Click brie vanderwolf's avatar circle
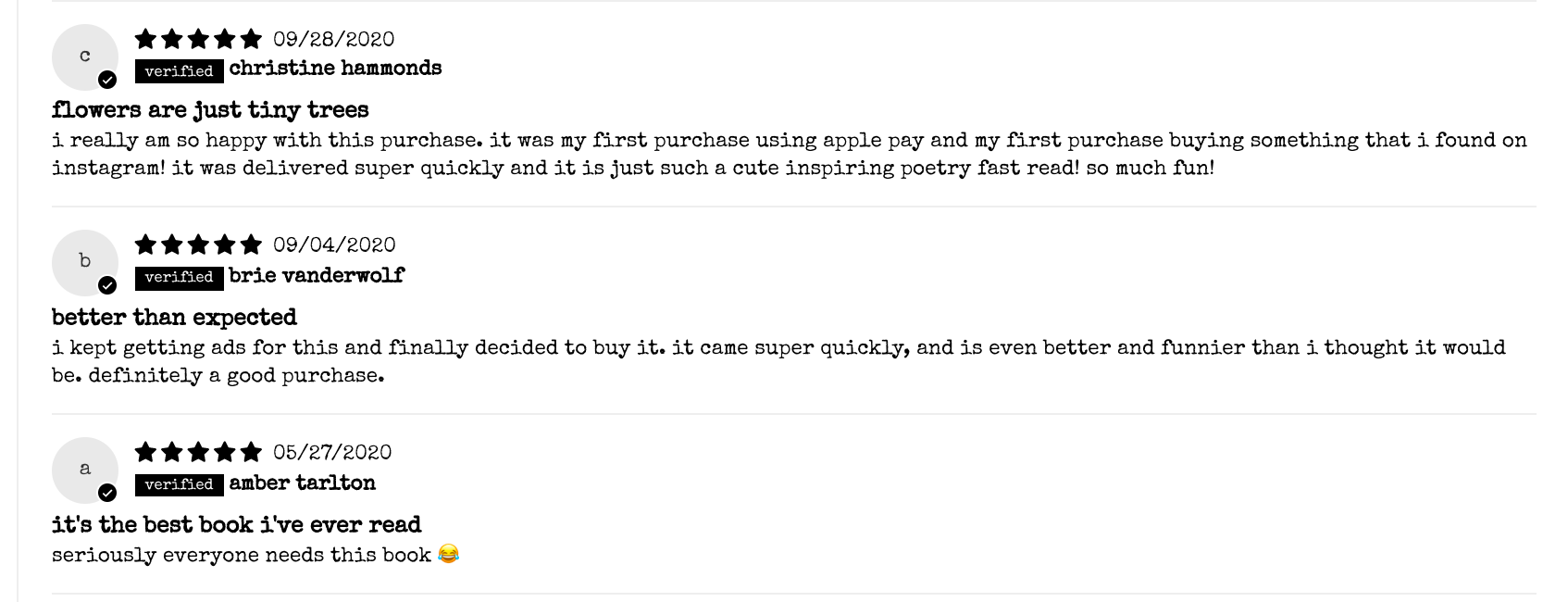The width and height of the screenshot is (1568, 602). pos(85,263)
